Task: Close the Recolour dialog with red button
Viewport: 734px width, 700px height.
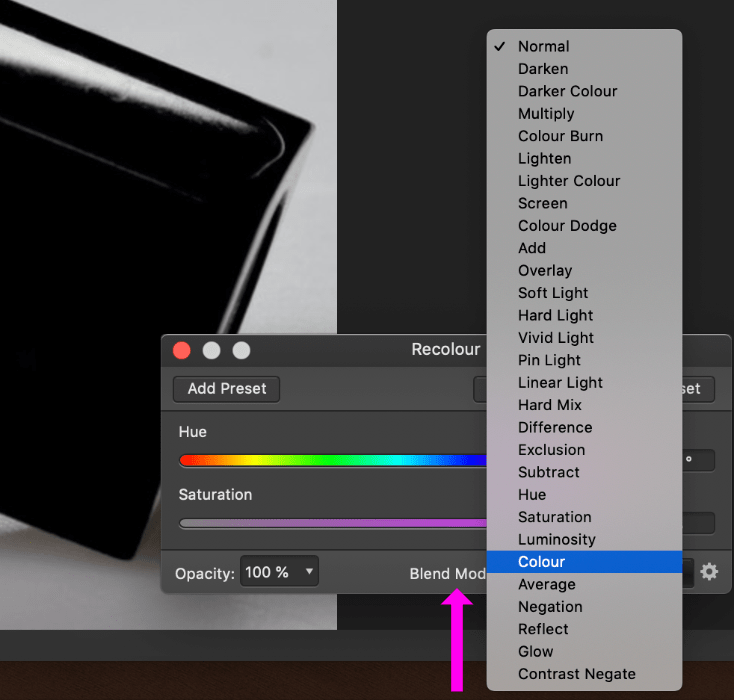Action: point(182,350)
